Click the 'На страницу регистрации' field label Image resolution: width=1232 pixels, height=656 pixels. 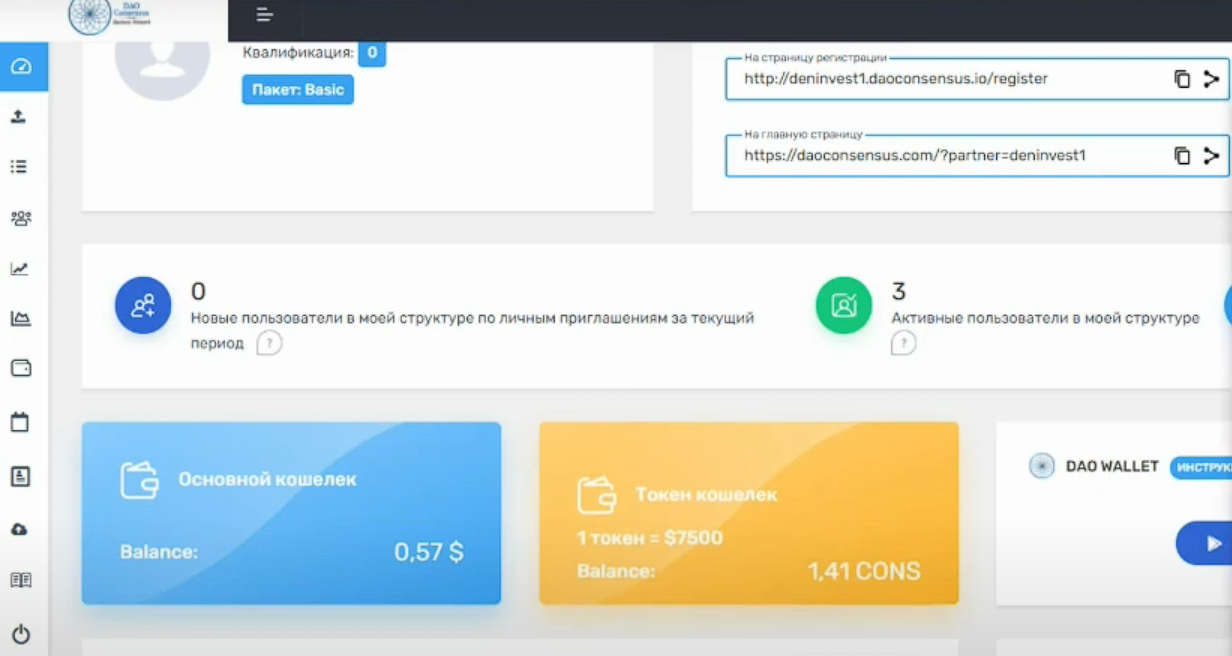tap(816, 58)
